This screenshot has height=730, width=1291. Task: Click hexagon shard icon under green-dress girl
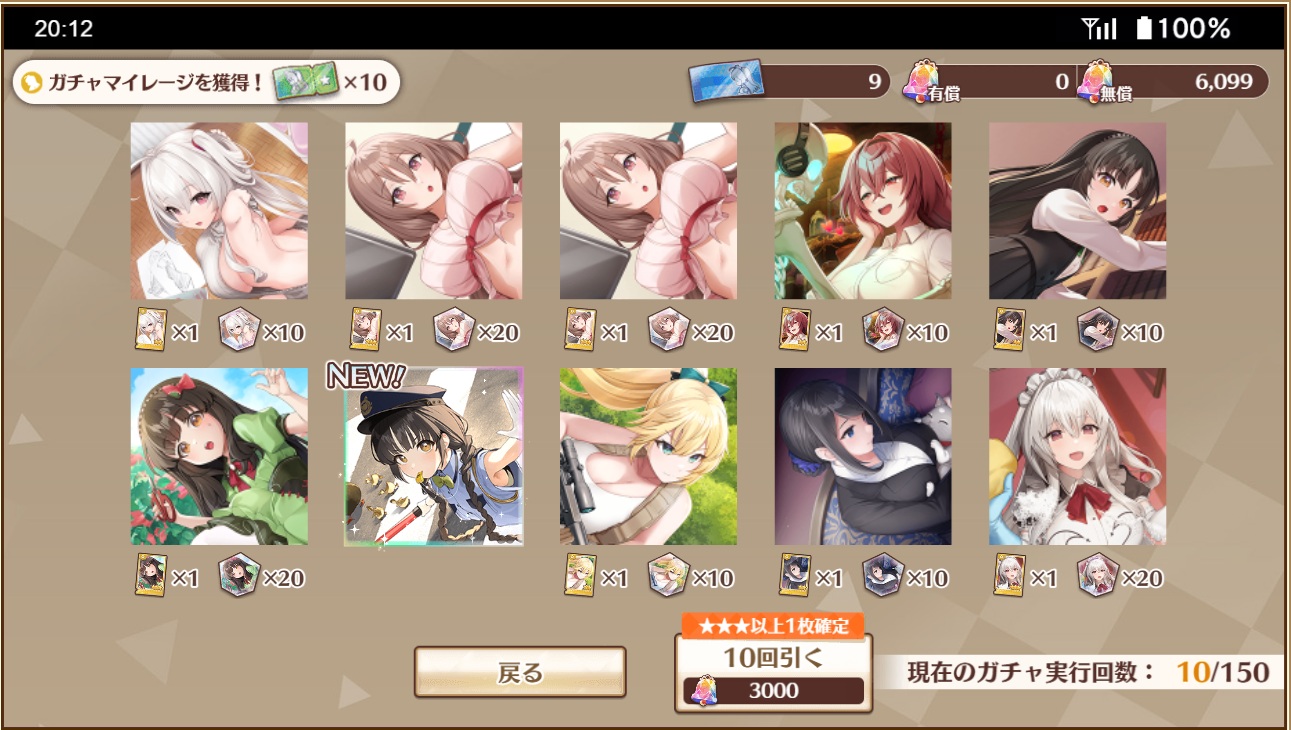click(x=239, y=575)
